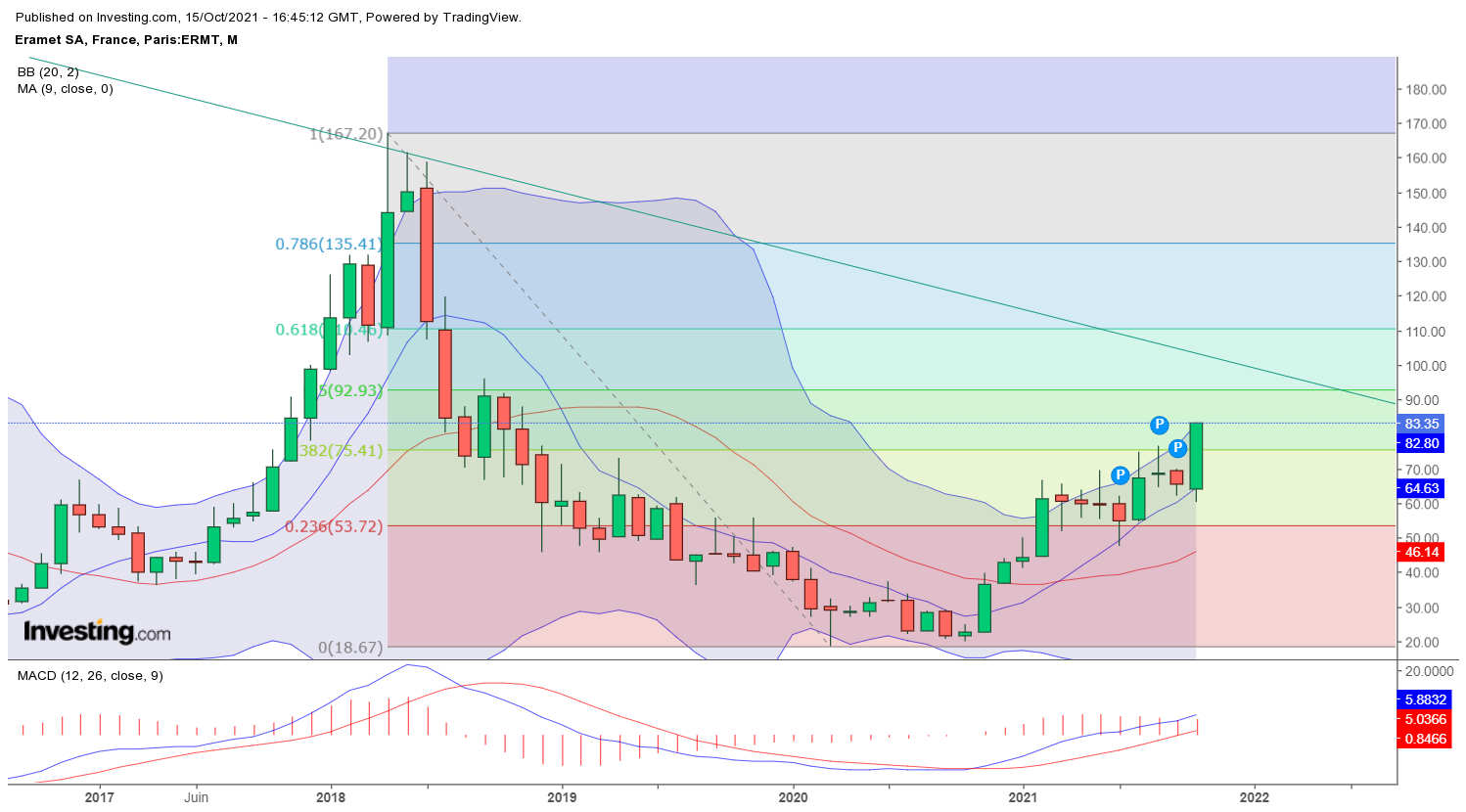1466x812 pixels.
Task: Select Fibonacci level 1(167.20) label
Action: click(x=346, y=134)
